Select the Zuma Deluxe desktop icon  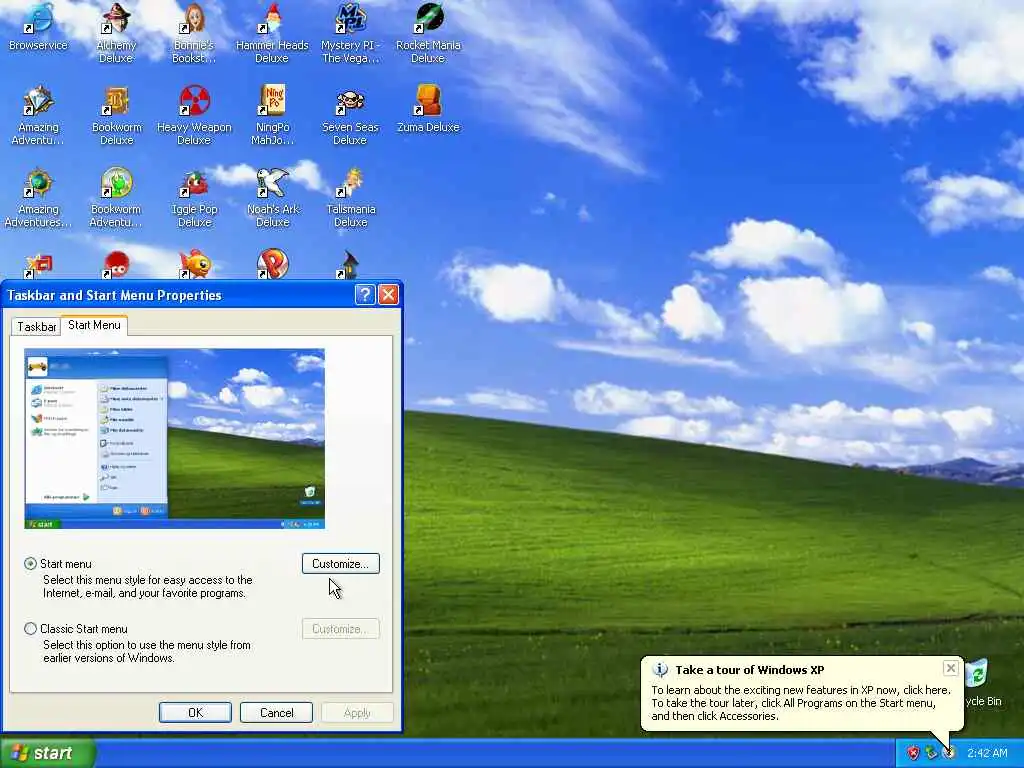pos(428,108)
